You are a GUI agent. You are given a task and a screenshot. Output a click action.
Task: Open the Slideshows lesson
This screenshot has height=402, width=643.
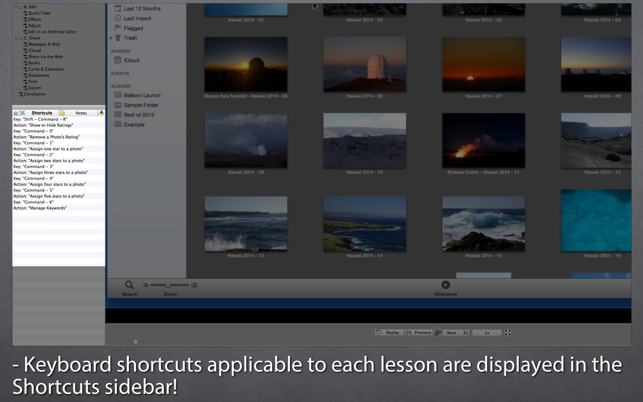tap(36, 75)
